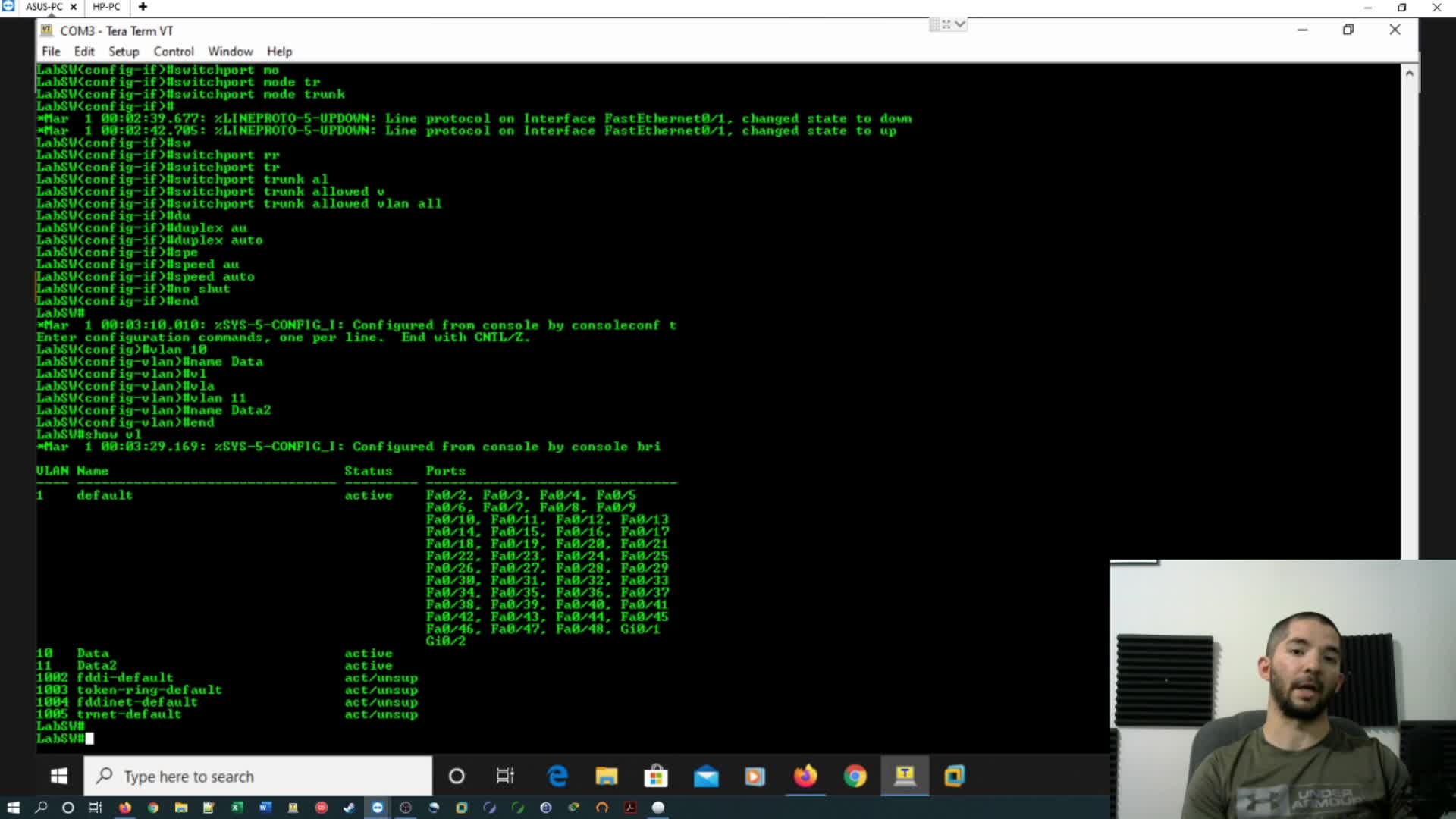Screen dimensions: 1456x819
Task: Toggle fullscreen in the remote session toolbar
Action: (x=946, y=24)
